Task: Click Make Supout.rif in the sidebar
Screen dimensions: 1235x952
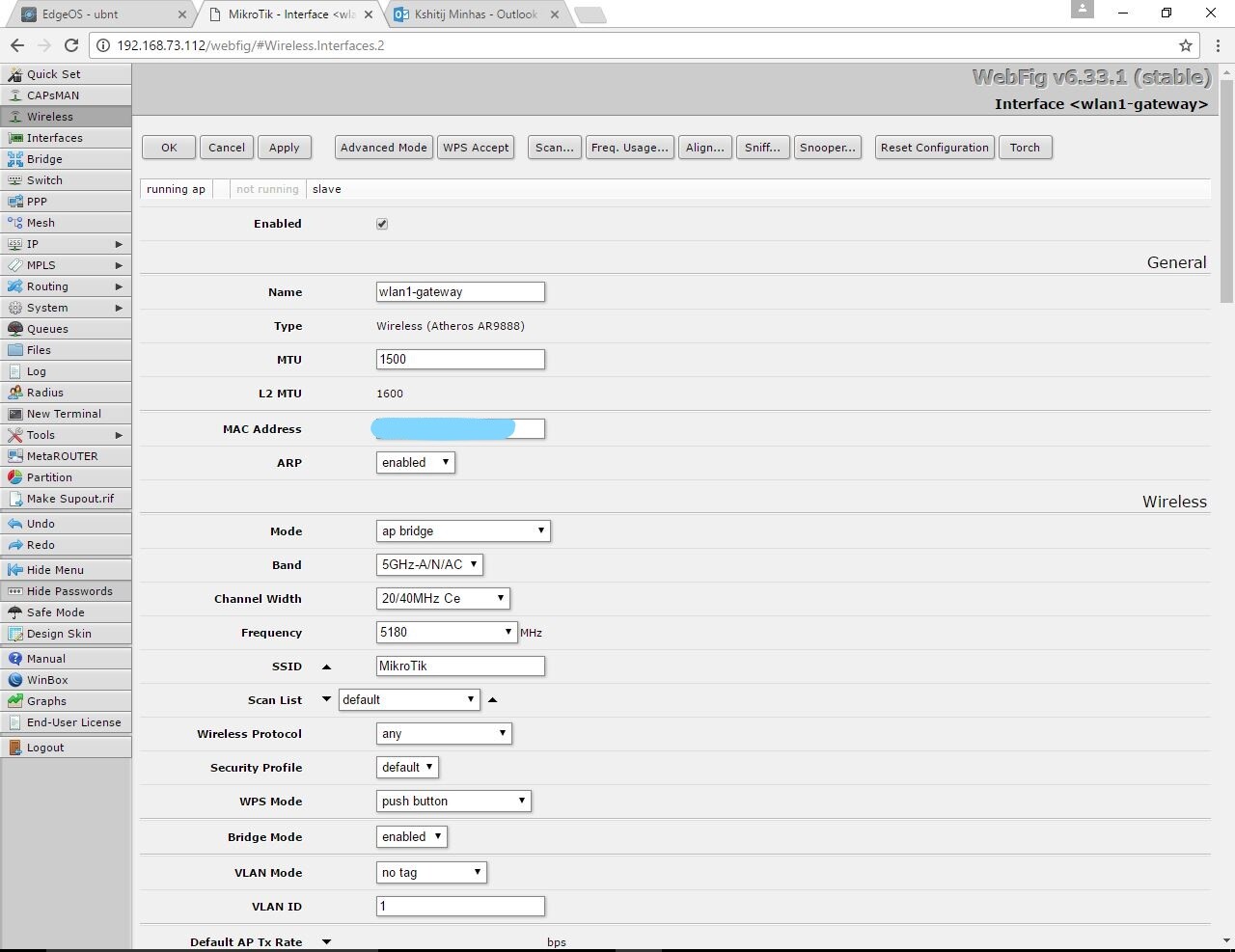Action: 66,499
